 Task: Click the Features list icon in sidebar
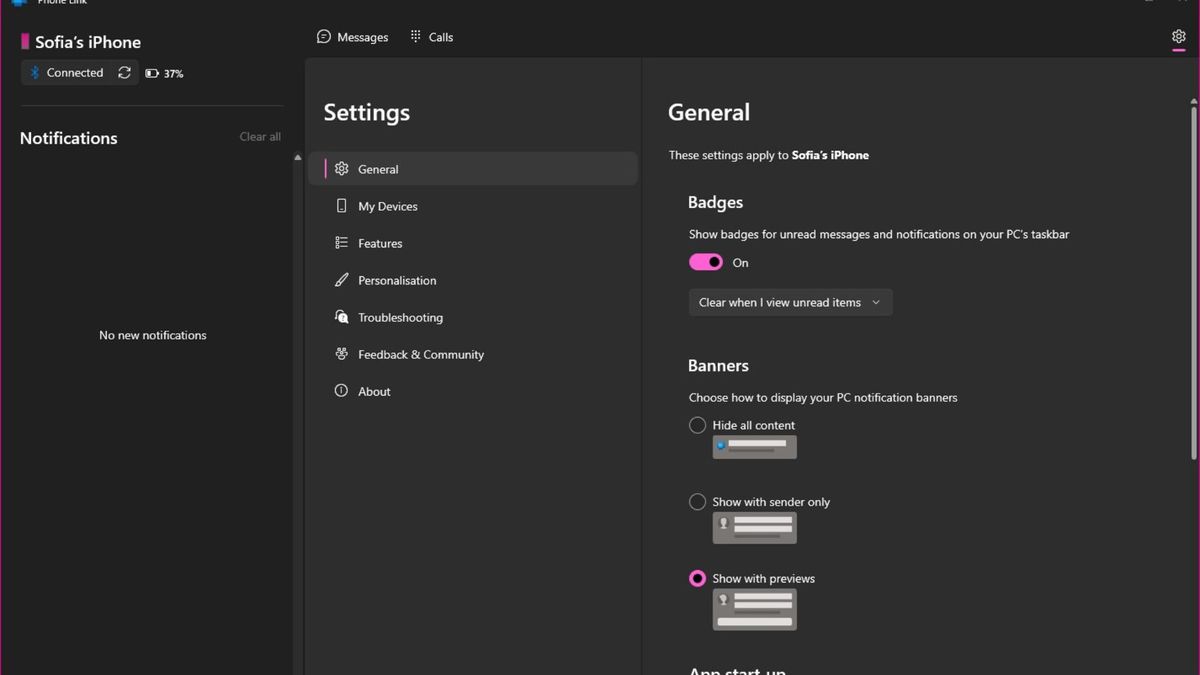[x=341, y=243]
